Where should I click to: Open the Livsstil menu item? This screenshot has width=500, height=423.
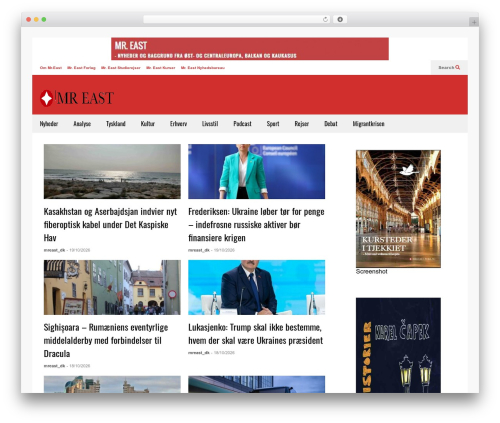210,124
